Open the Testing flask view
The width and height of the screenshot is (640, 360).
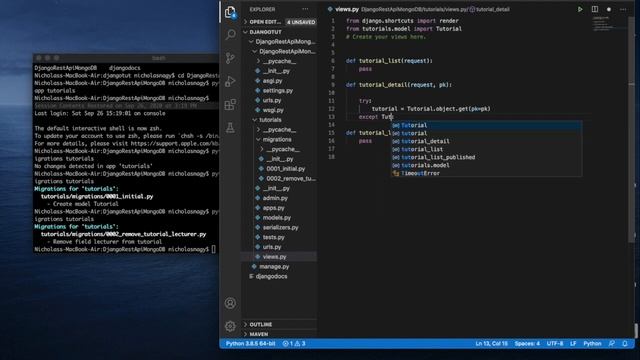[230, 128]
